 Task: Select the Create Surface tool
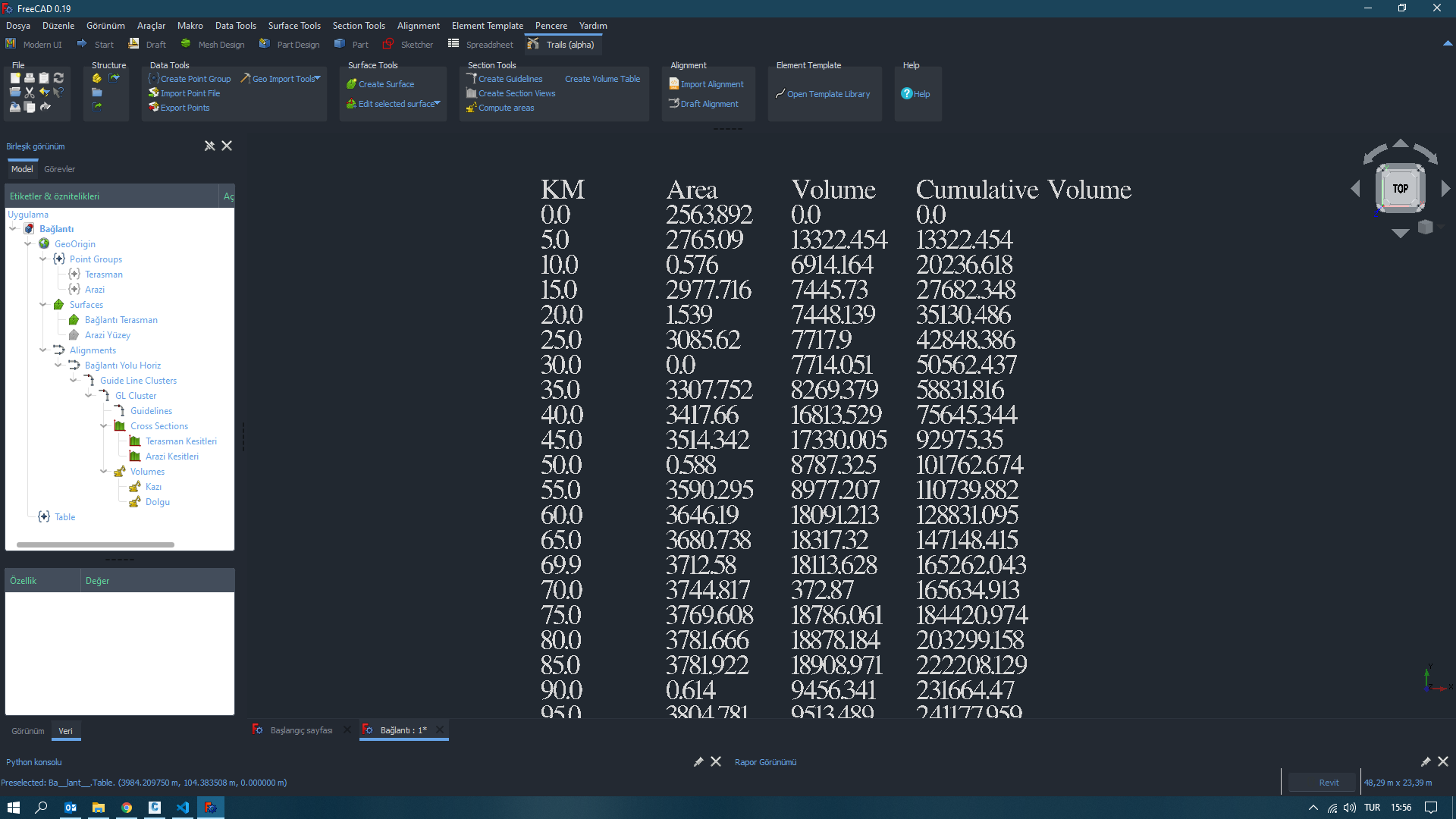(386, 84)
